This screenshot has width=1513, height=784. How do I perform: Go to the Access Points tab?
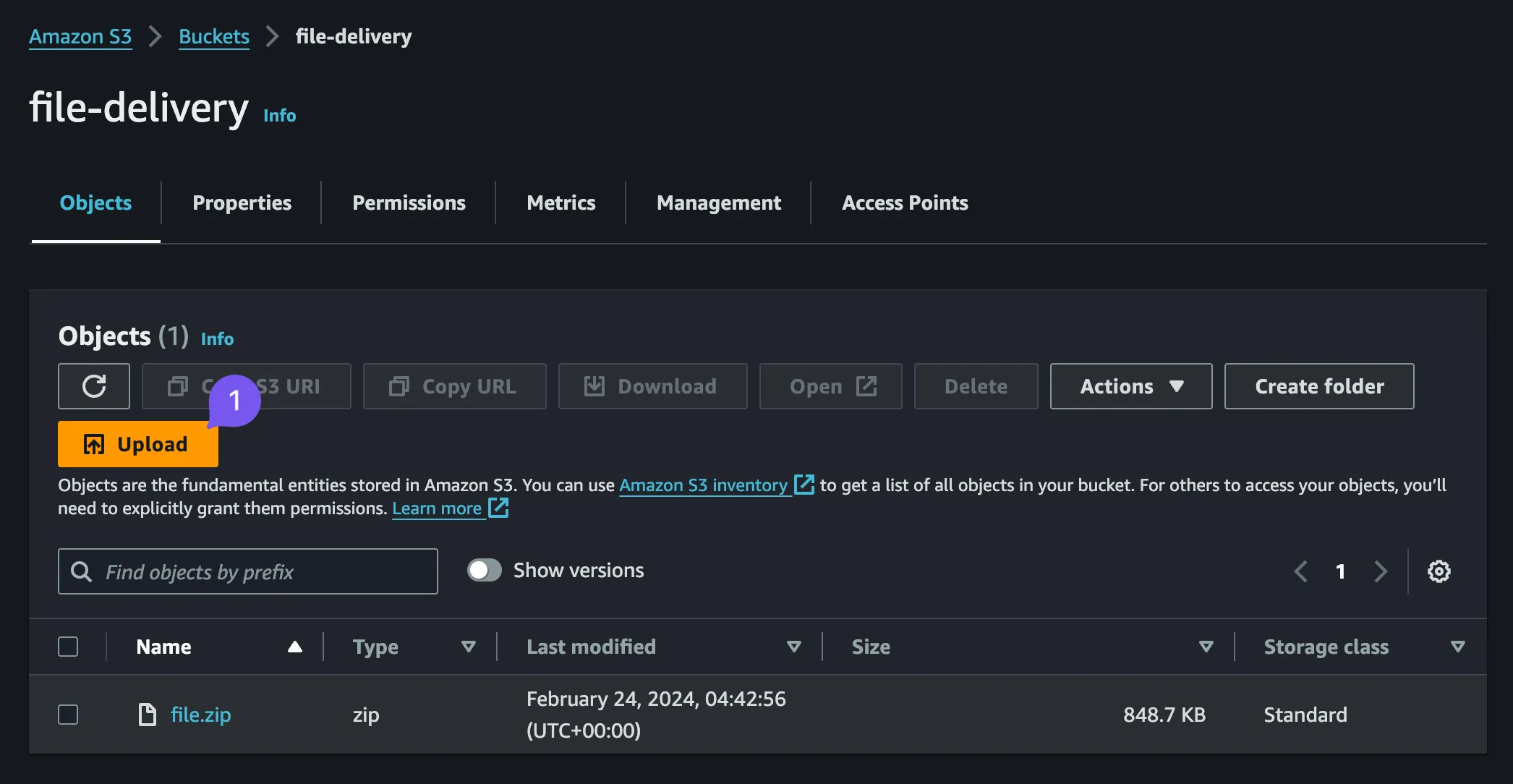[x=905, y=203]
